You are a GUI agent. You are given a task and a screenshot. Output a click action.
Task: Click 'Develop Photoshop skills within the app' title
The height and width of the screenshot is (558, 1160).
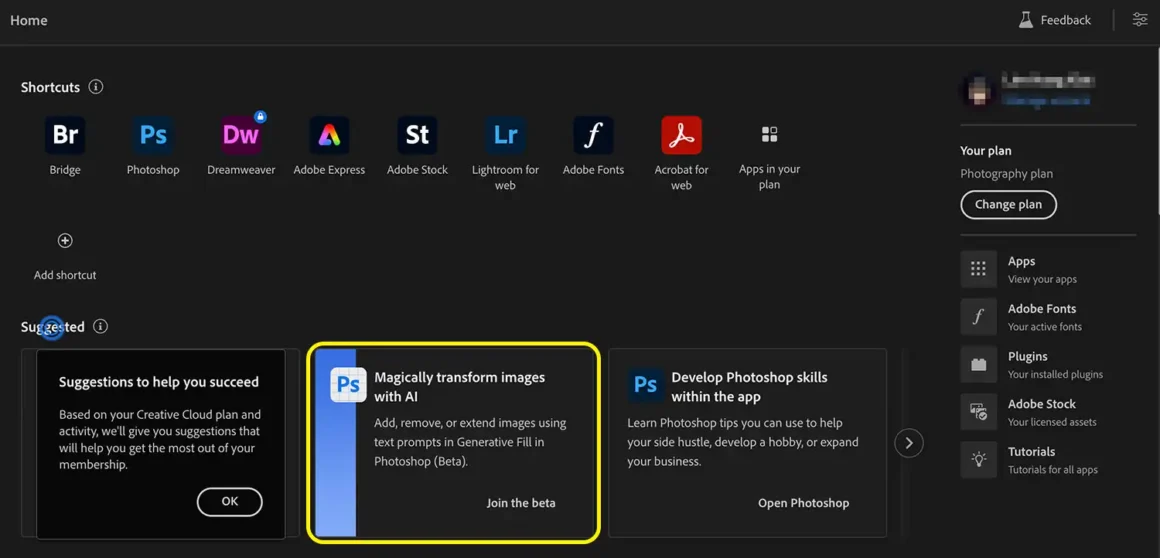(x=749, y=387)
